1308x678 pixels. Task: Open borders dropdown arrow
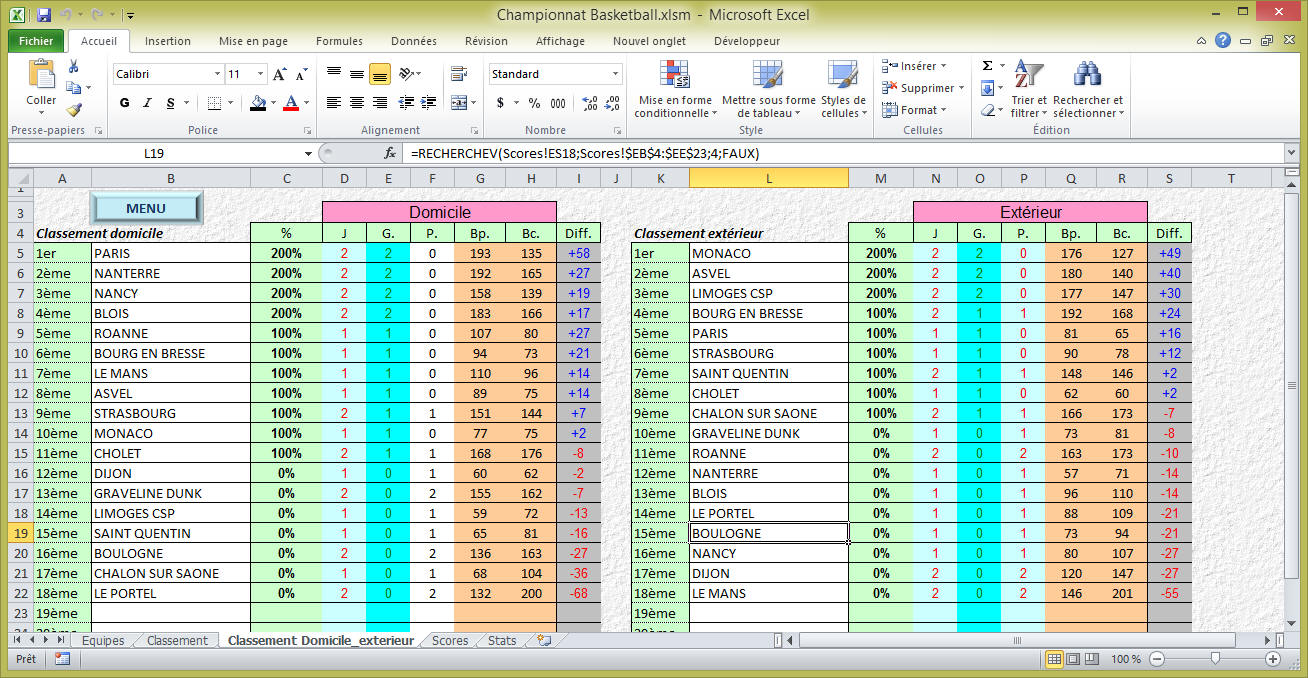[232, 103]
